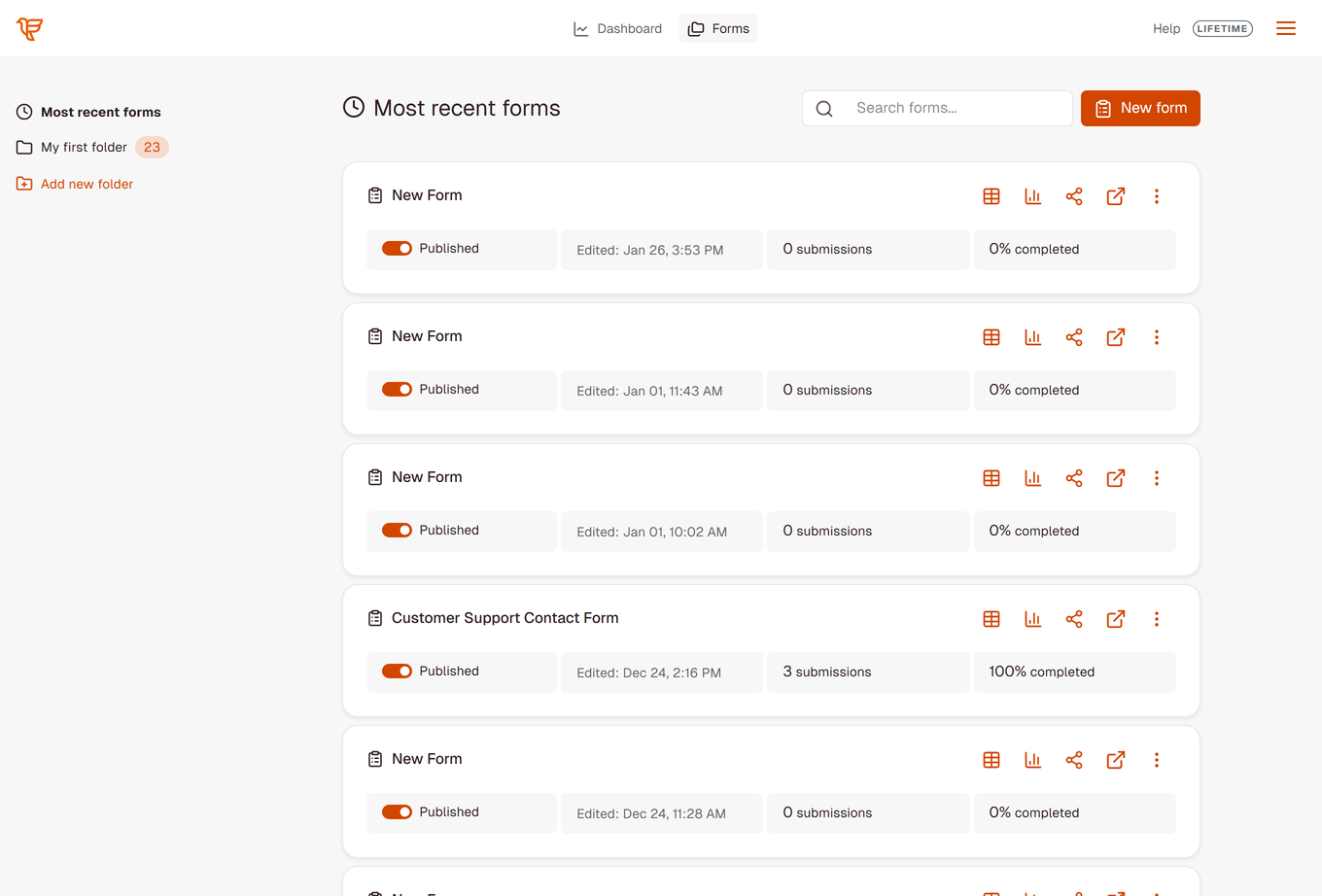
Task: Focus the Search forms field
Action: click(937, 108)
